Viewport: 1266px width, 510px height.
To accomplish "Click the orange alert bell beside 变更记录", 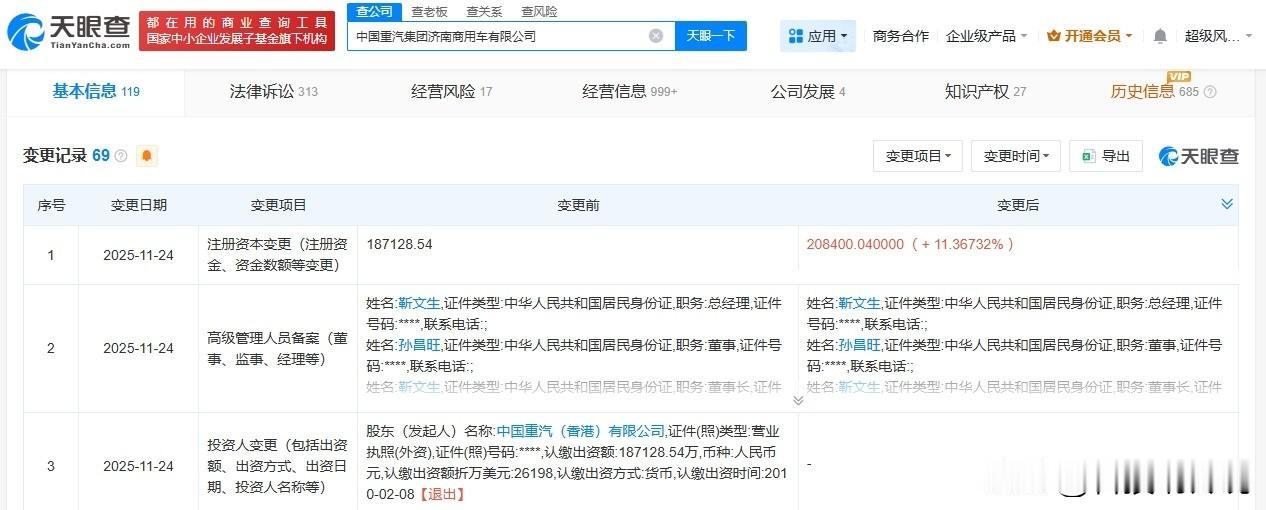I will click(147, 156).
